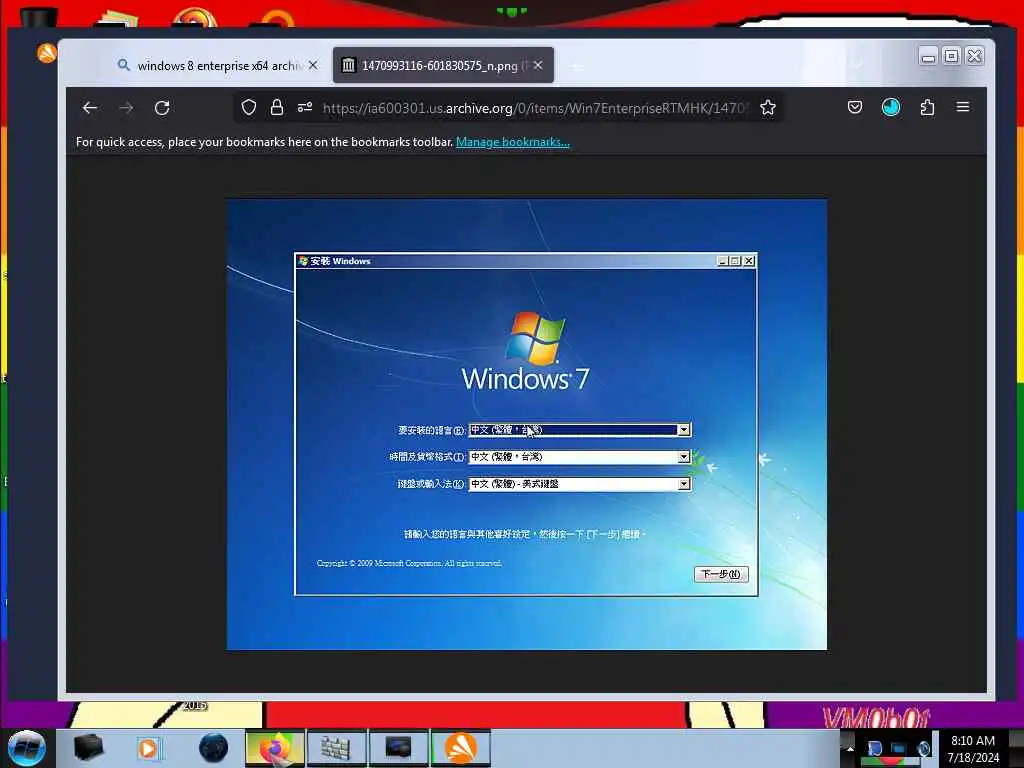
Task: Open the clock showing 8:10 AM
Action: tap(973, 749)
